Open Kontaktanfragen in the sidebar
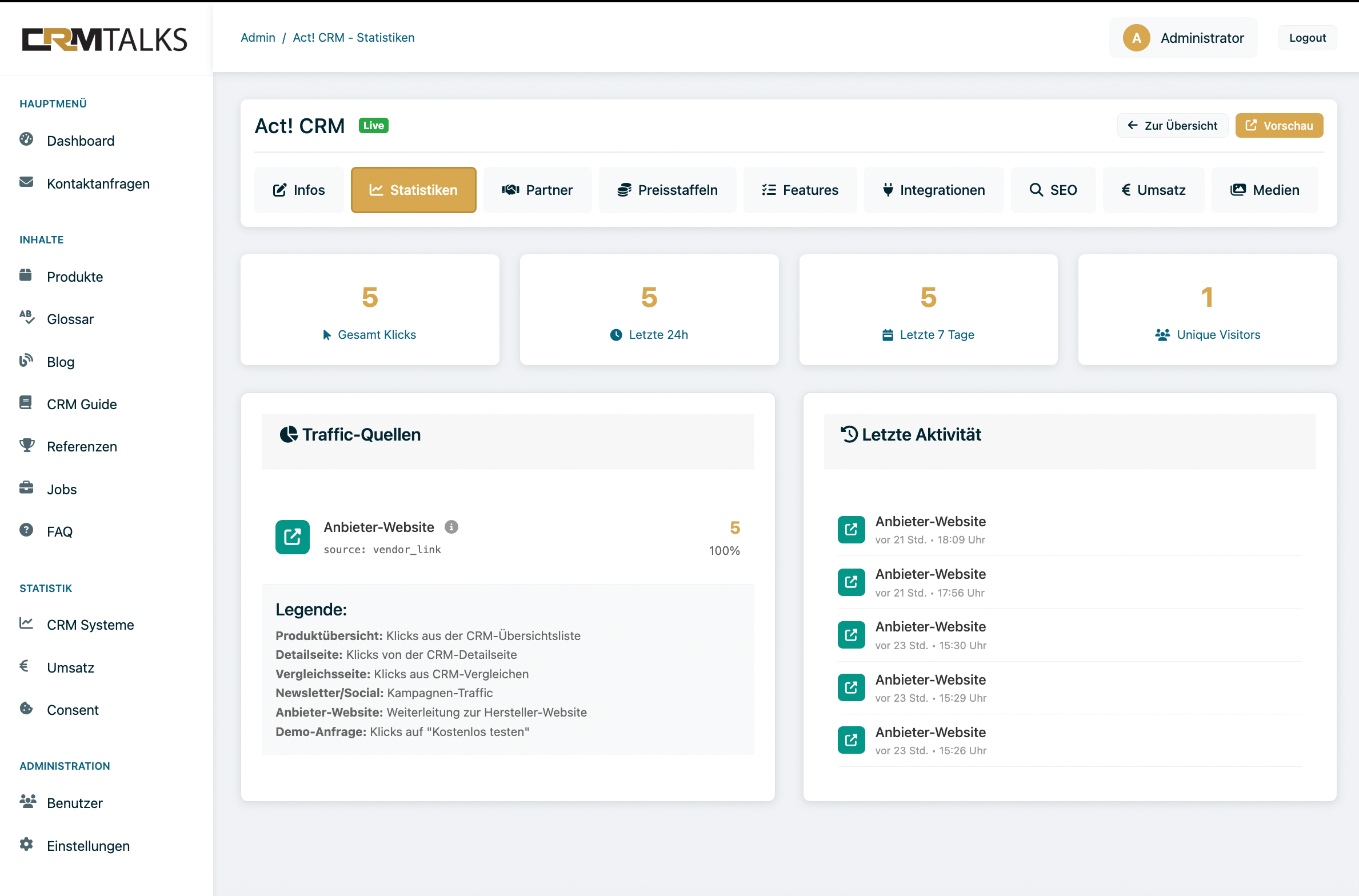Screen dimensions: 1359x896 point(98,184)
